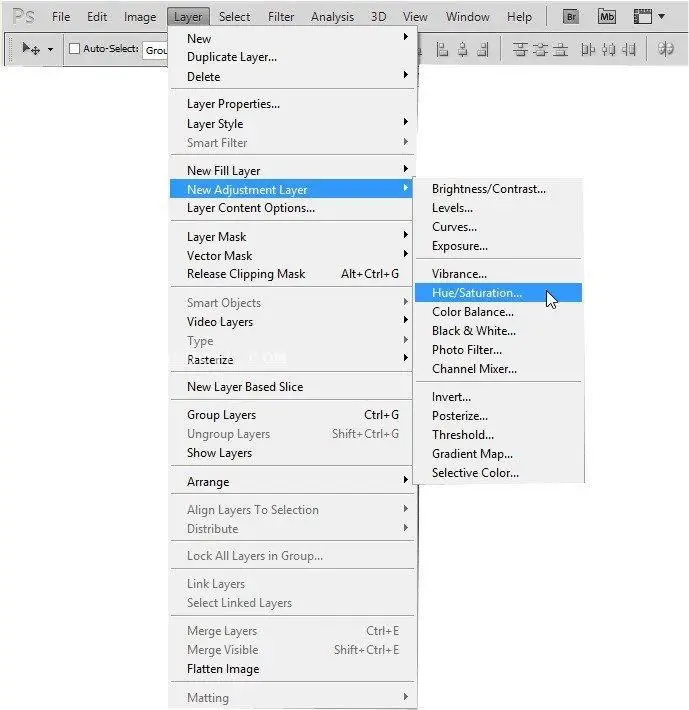Distribute horizontal centers of layers

608,49
